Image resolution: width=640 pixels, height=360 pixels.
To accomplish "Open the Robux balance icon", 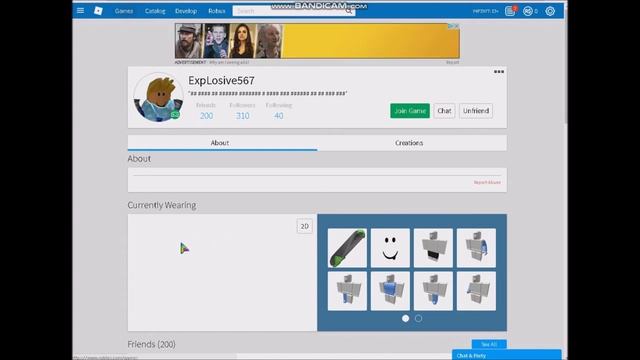I will tap(528, 11).
